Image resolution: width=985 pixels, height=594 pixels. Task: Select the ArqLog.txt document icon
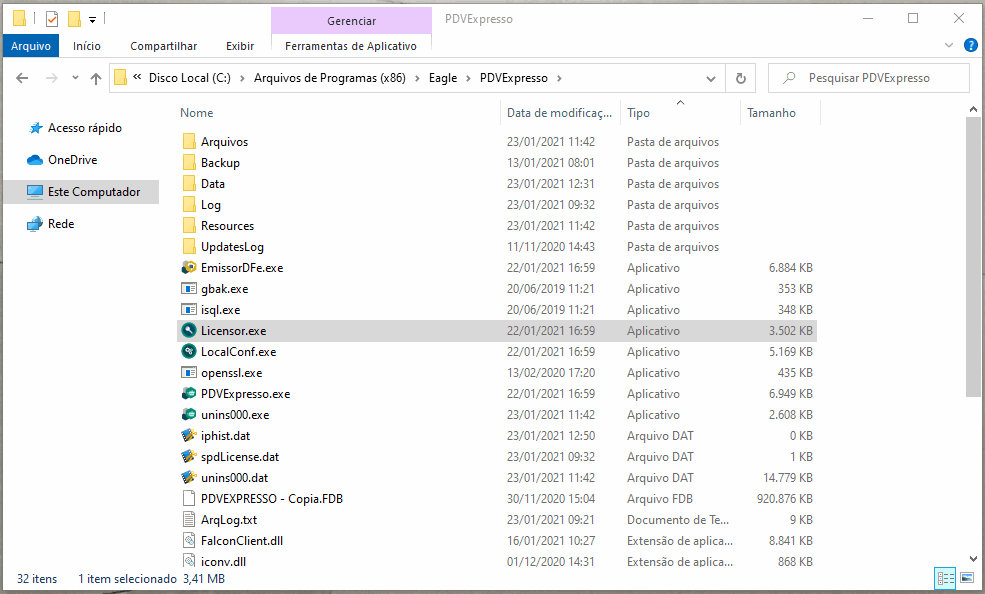(x=188, y=520)
